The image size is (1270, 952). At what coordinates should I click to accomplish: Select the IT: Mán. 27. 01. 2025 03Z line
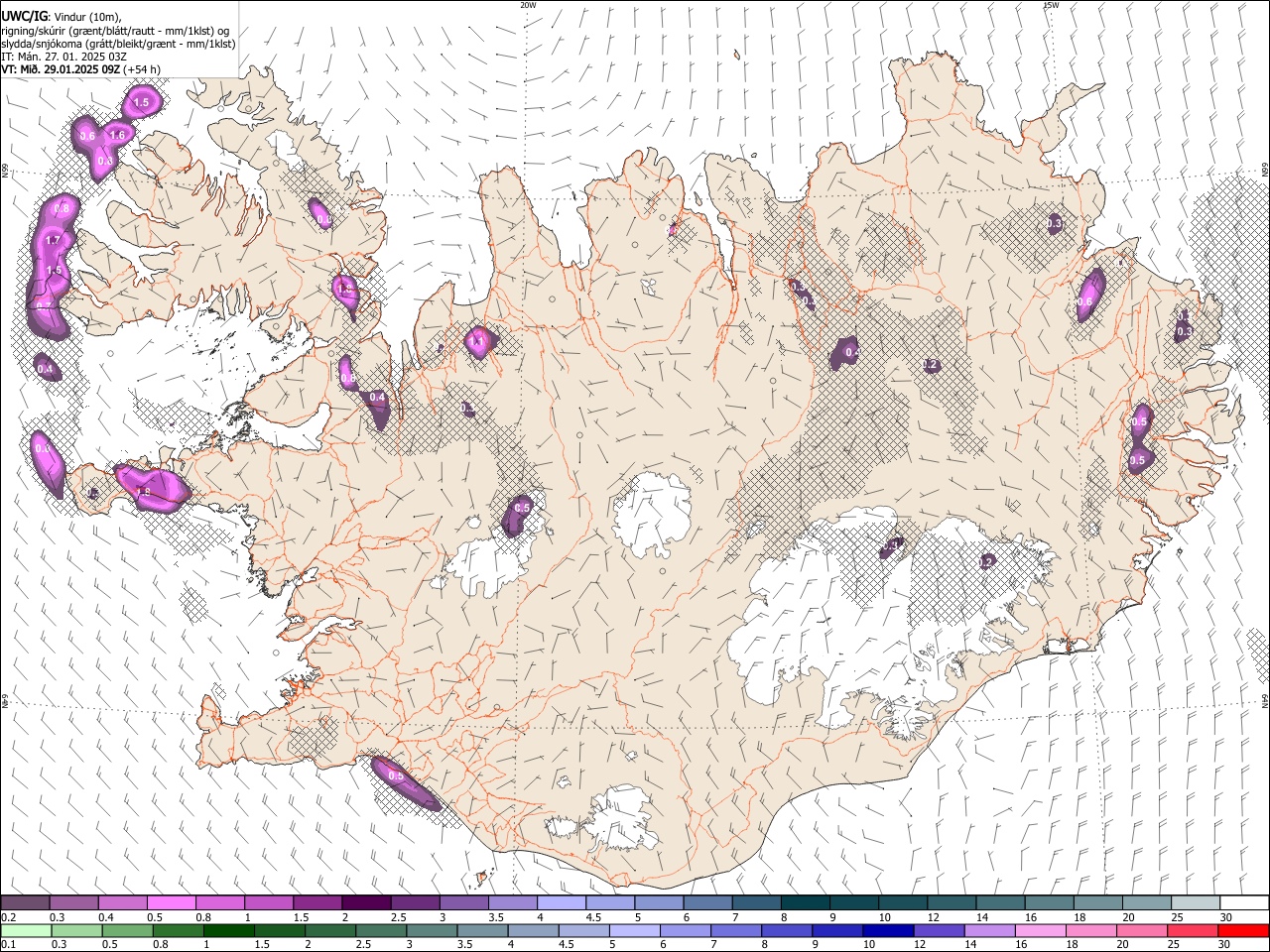(x=63, y=57)
